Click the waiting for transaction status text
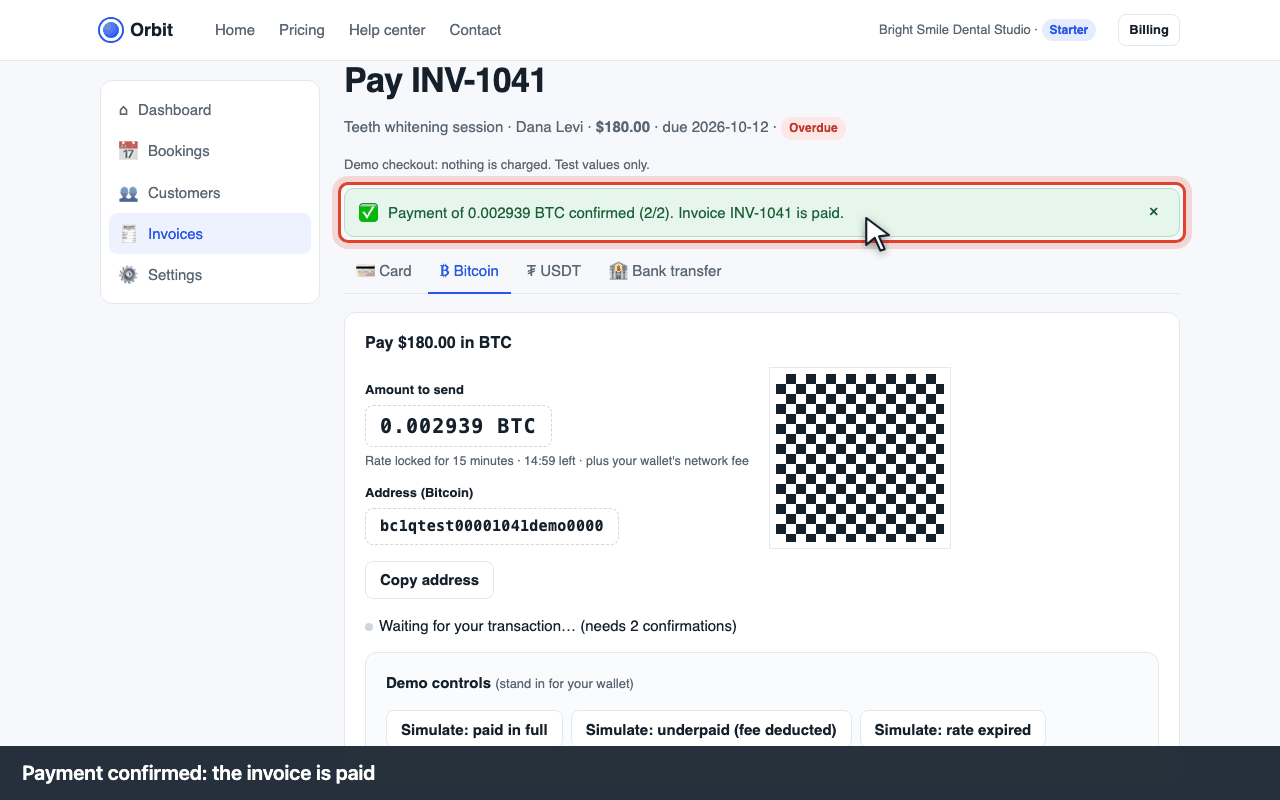This screenshot has width=1280, height=800. [558, 626]
